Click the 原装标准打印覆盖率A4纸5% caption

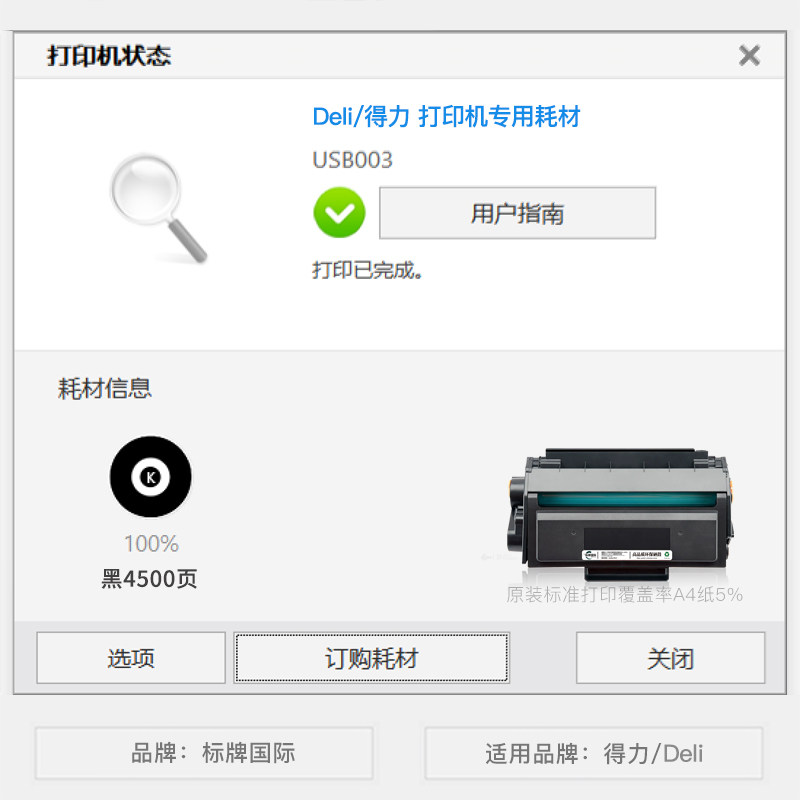pos(624,594)
